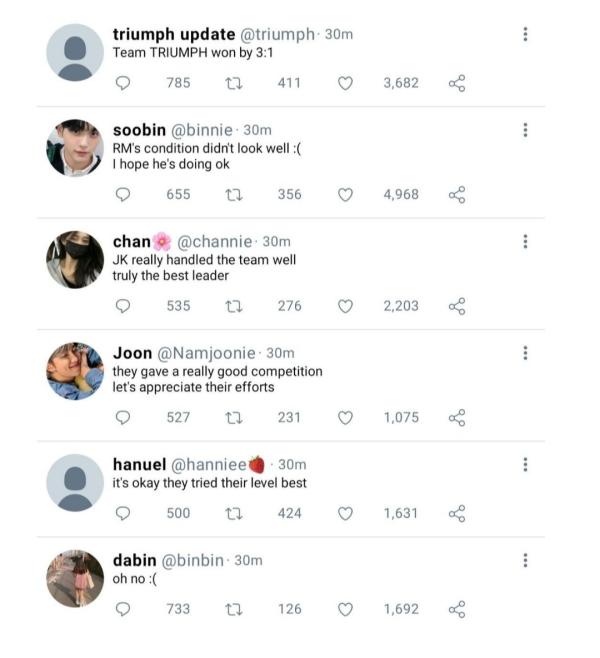Retweet dabin's 'oh no' tweet

pos(234,609)
